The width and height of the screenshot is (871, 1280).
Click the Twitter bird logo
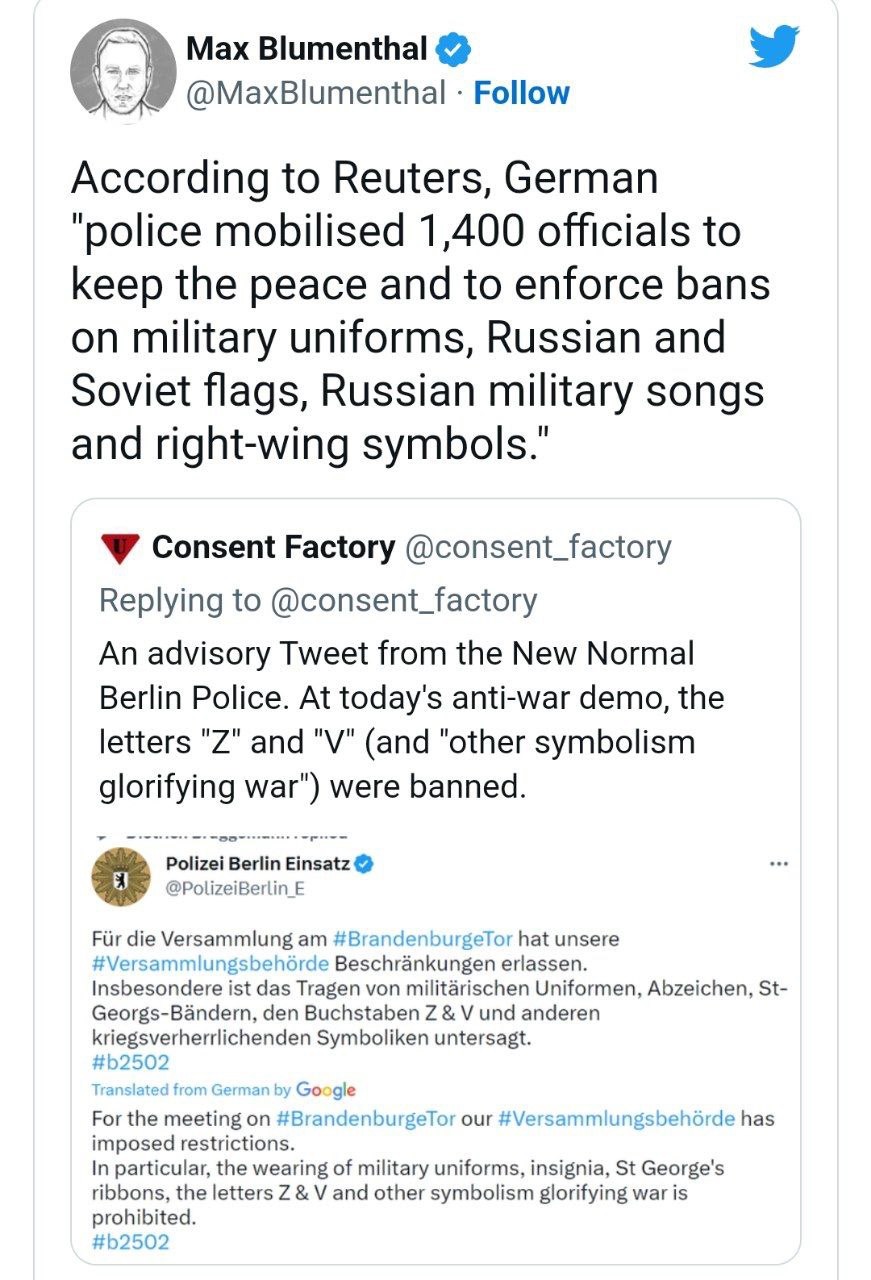point(774,47)
